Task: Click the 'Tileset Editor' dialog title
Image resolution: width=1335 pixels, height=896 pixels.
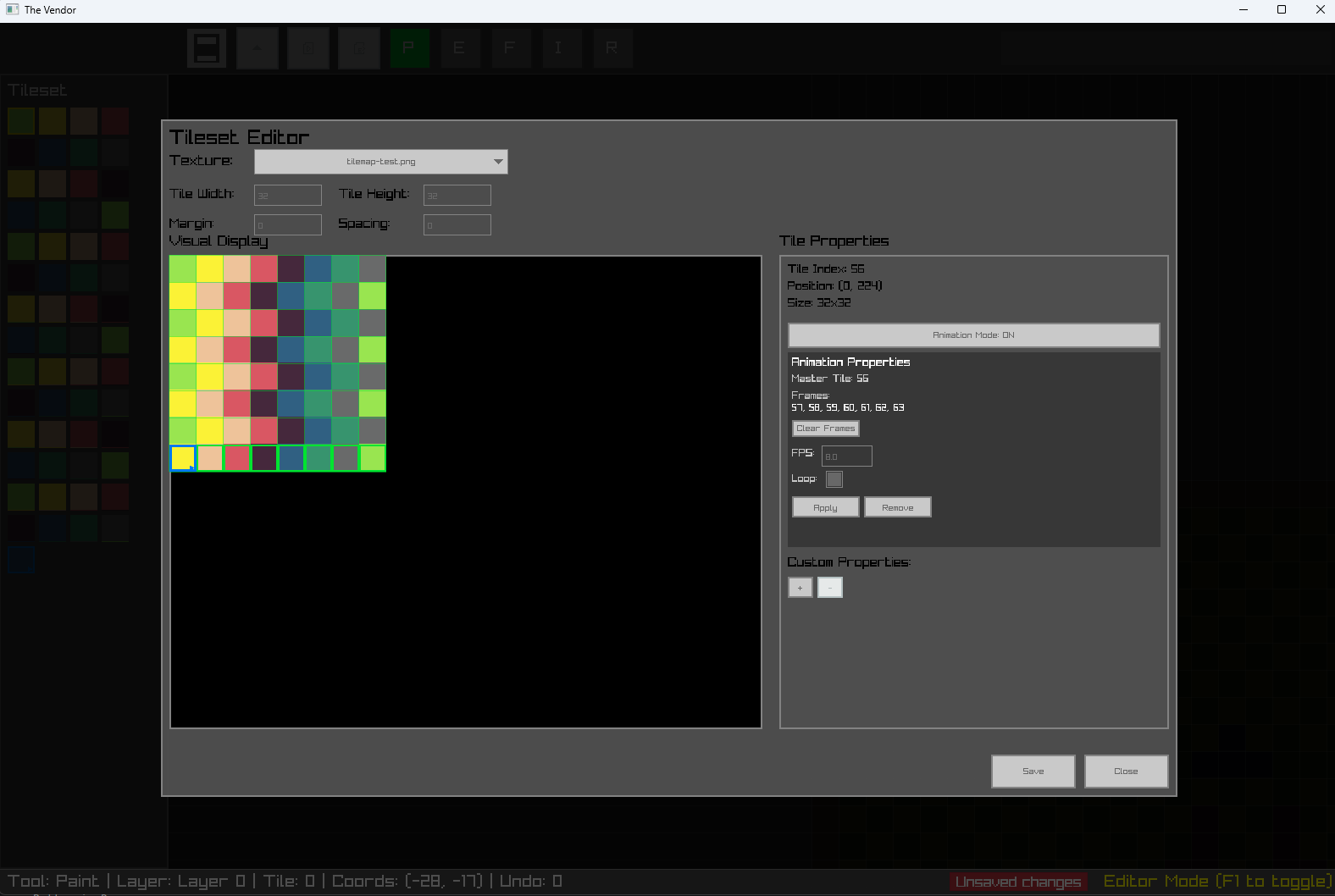Action: (240, 137)
